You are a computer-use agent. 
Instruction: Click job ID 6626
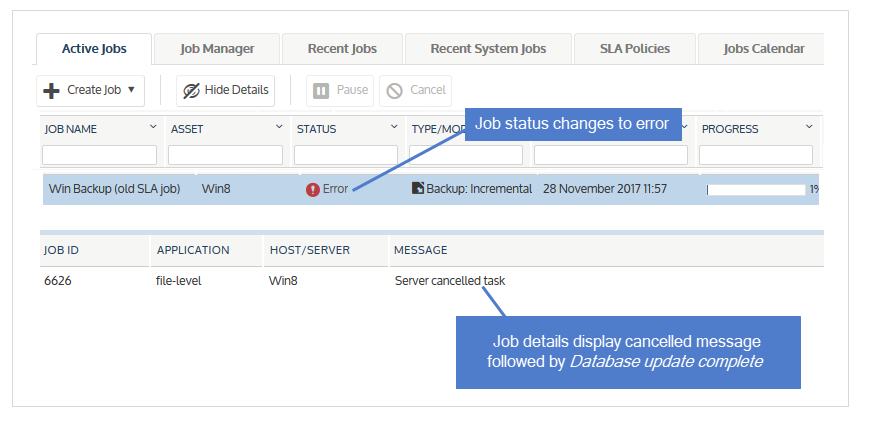(x=58, y=281)
